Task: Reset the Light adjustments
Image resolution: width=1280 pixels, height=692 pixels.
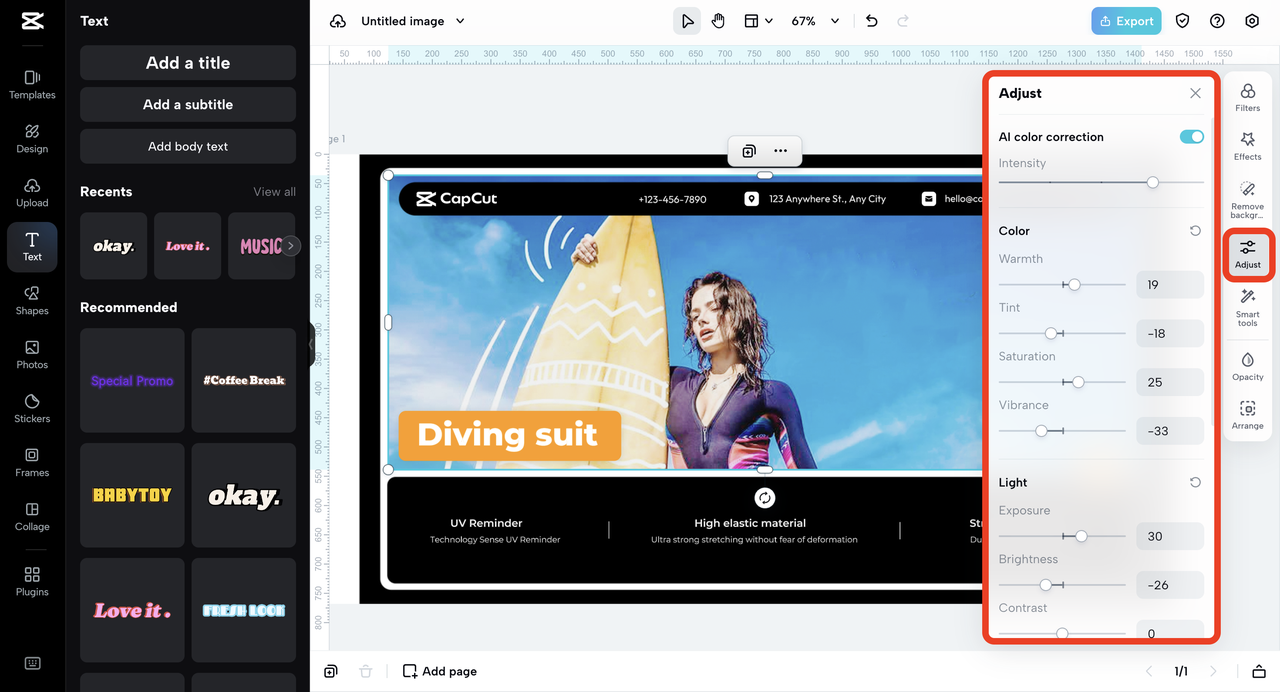Action: (x=1195, y=482)
